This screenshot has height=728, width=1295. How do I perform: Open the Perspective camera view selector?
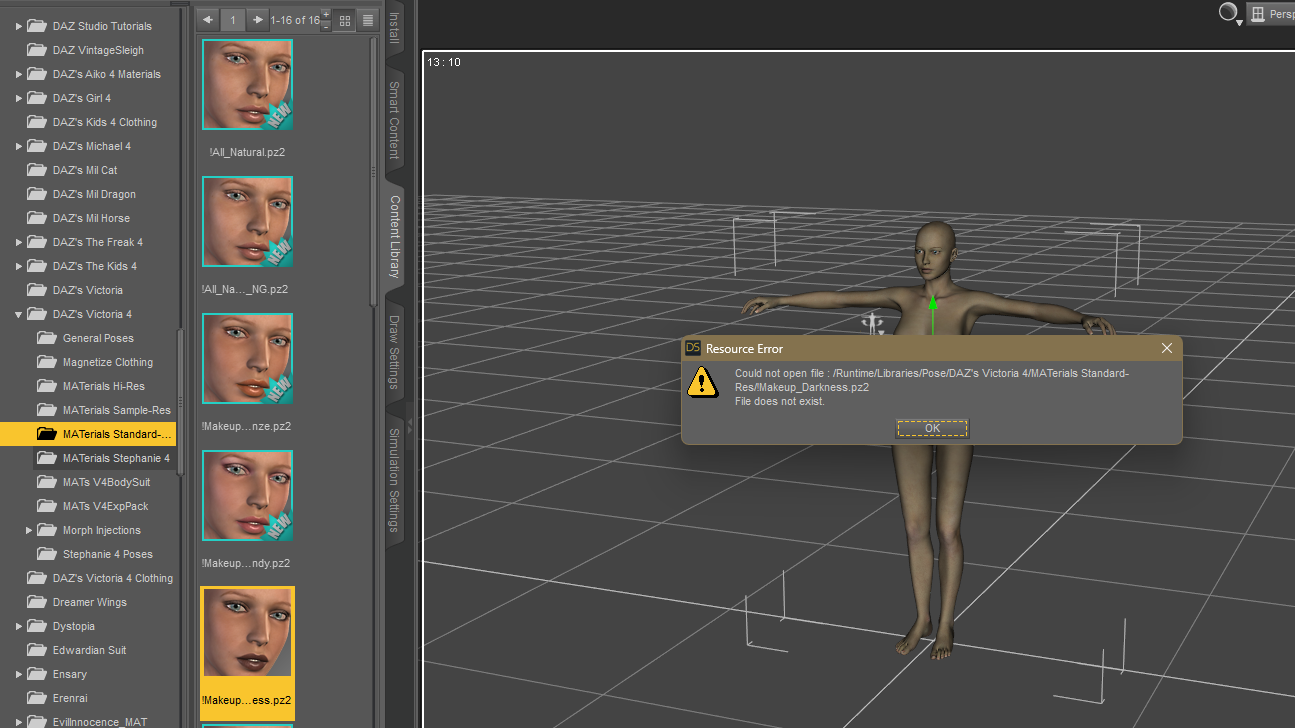click(x=1270, y=14)
